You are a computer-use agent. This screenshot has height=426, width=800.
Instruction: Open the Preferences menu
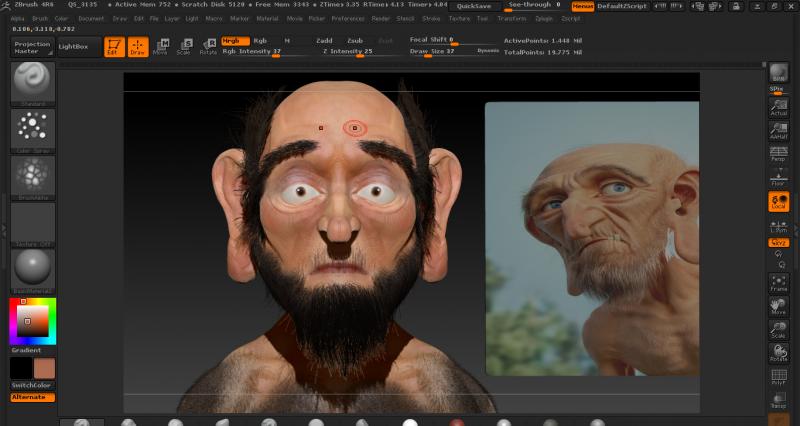click(348, 19)
